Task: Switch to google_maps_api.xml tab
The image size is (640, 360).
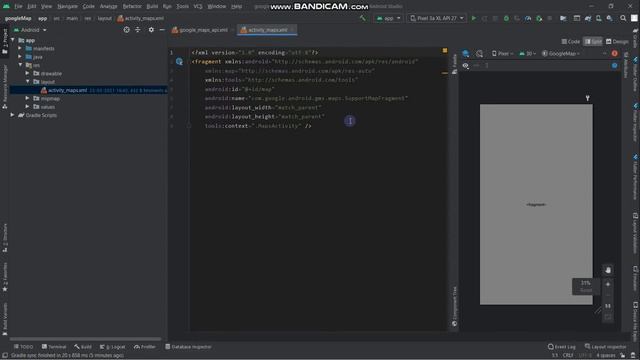Action: coord(202,30)
